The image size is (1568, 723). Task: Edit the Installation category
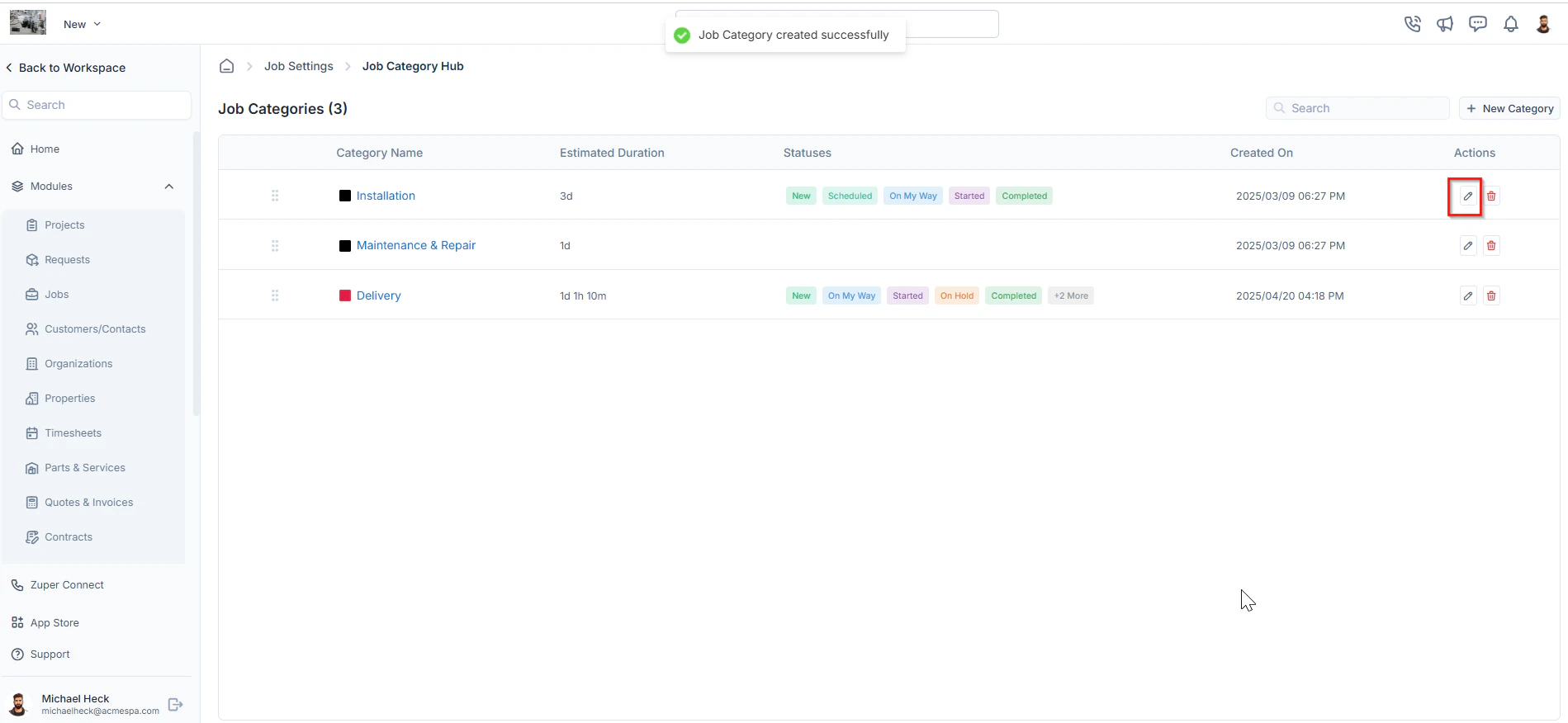[x=1467, y=196]
